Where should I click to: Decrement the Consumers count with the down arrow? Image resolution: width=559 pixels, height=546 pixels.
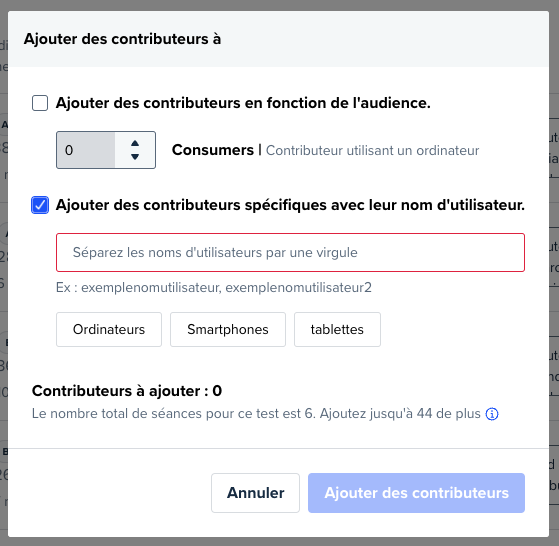[135, 156]
